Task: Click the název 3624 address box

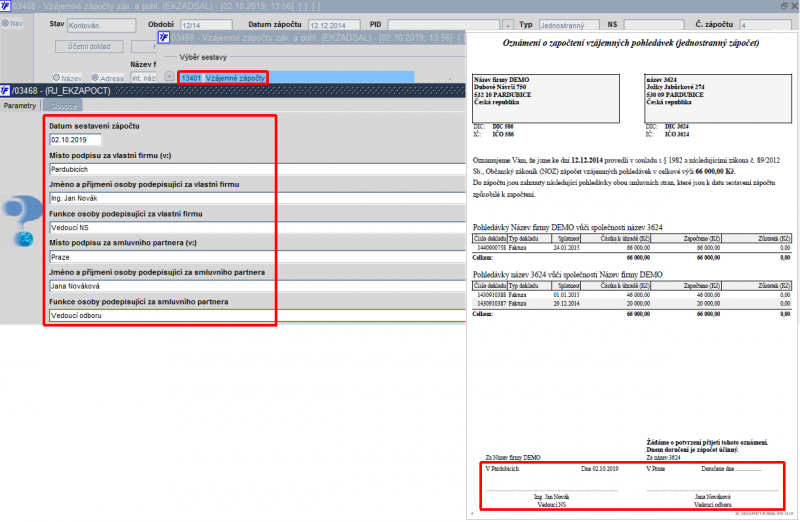Action: click(x=718, y=98)
